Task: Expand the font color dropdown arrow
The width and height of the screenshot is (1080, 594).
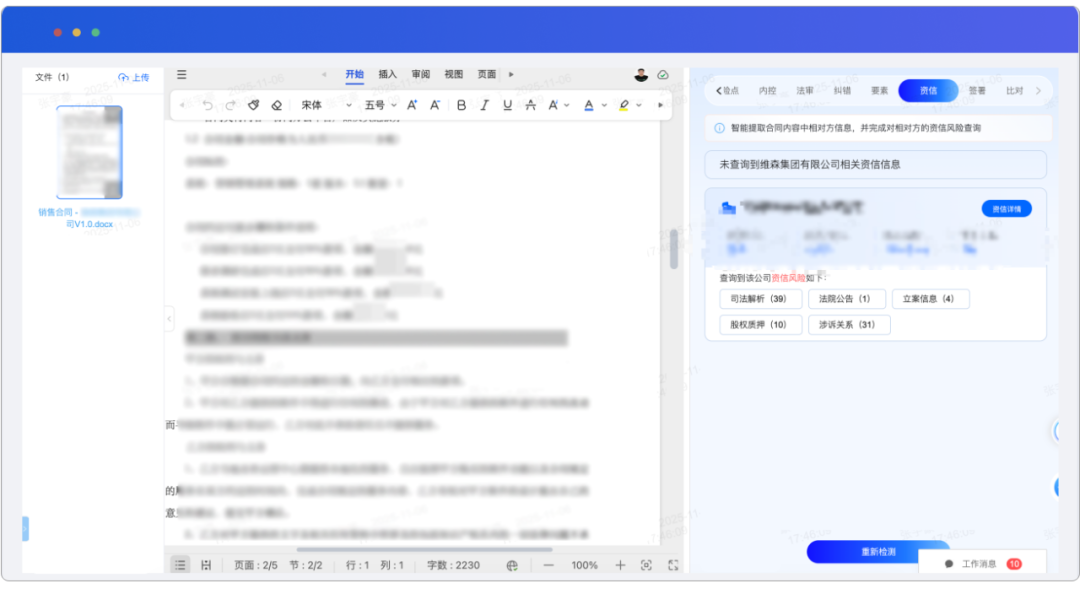Action: [x=604, y=105]
